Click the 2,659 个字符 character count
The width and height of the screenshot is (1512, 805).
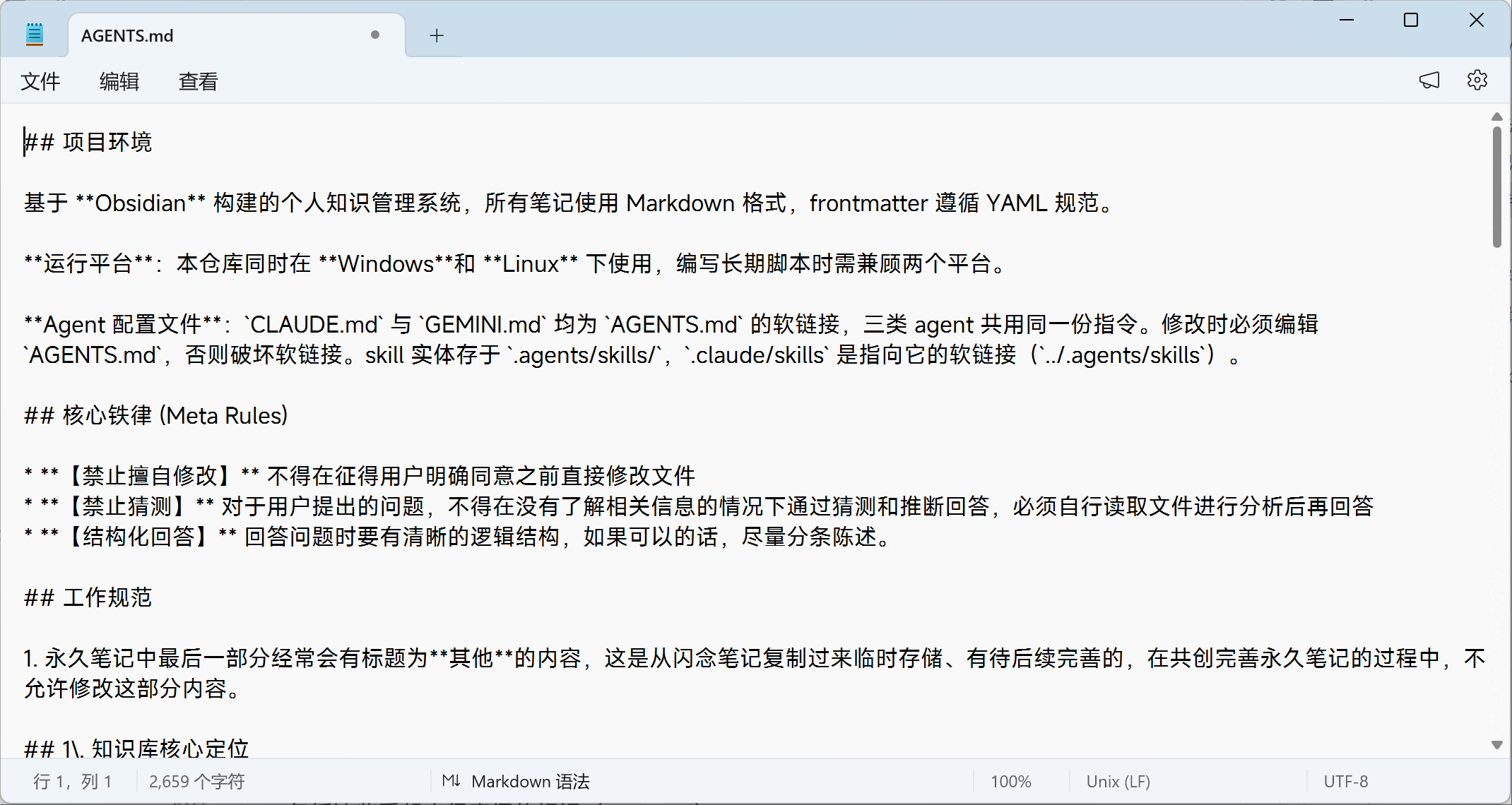pyautogui.click(x=196, y=782)
